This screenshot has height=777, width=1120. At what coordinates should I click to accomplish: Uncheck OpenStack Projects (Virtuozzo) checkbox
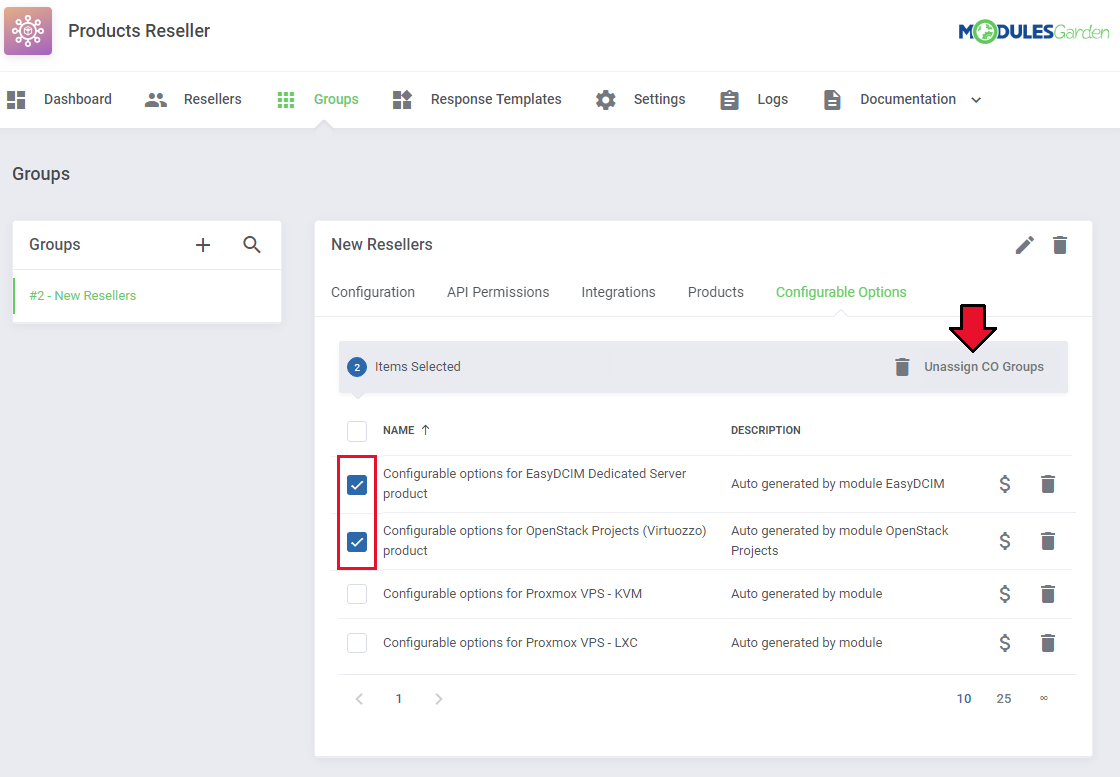click(x=357, y=542)
